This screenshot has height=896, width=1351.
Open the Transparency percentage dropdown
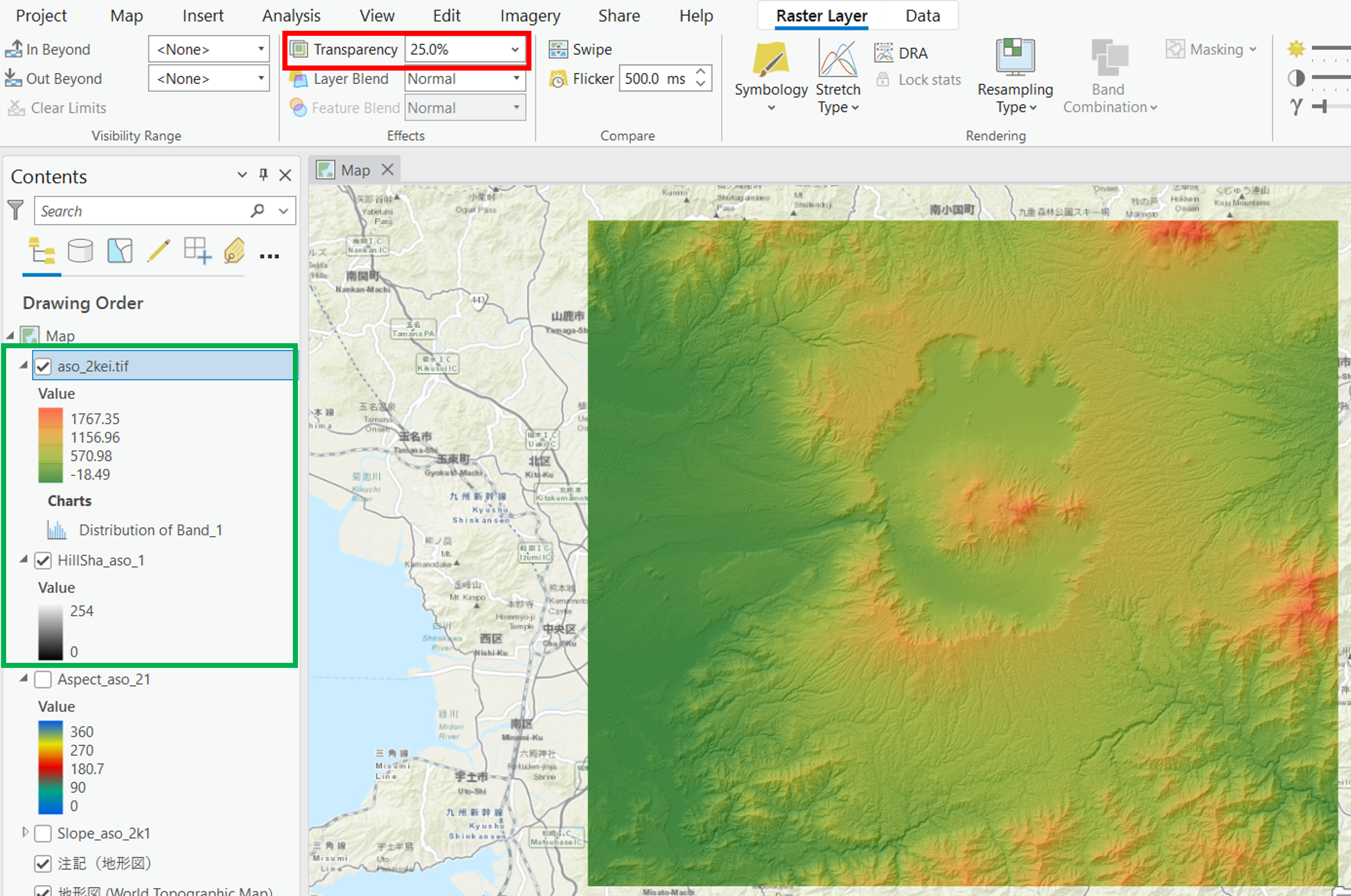coord(515,49)
